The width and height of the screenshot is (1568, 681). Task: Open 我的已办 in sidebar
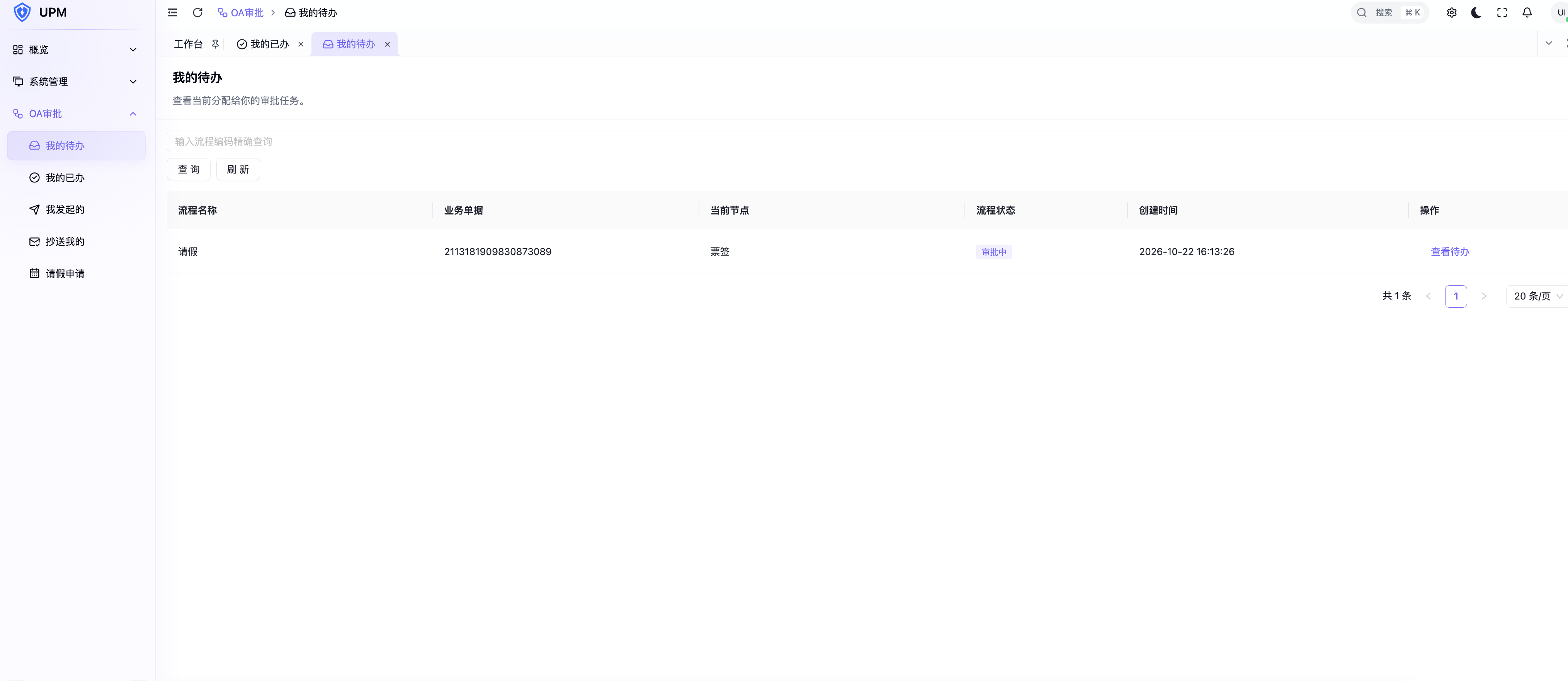click(76, 178)
